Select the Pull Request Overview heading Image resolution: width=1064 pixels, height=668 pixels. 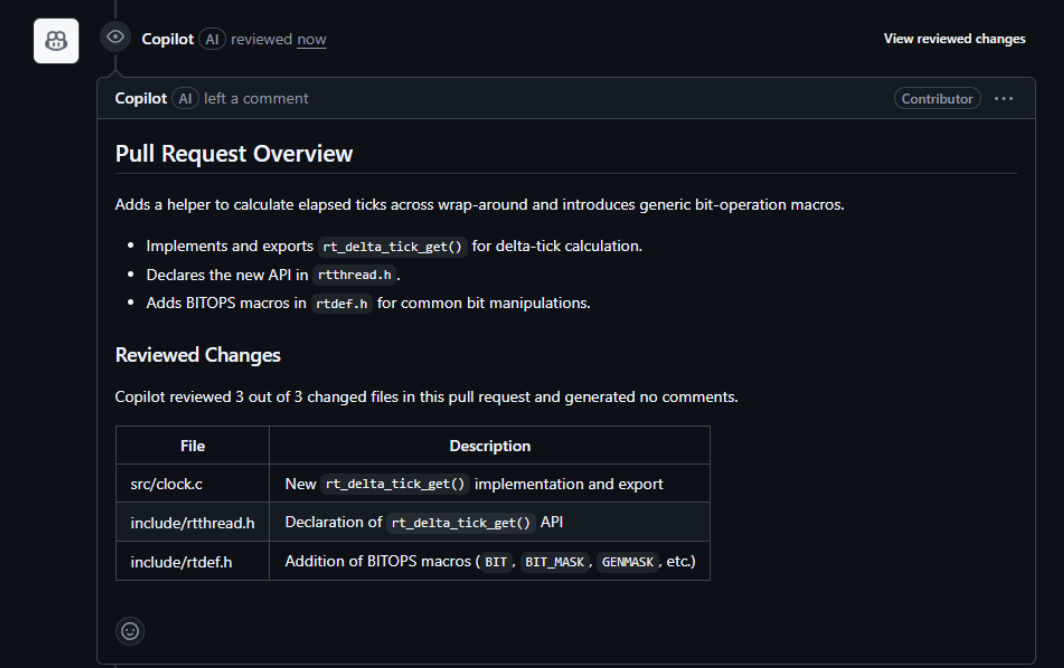pyautogui.click(x=234, y=153)
